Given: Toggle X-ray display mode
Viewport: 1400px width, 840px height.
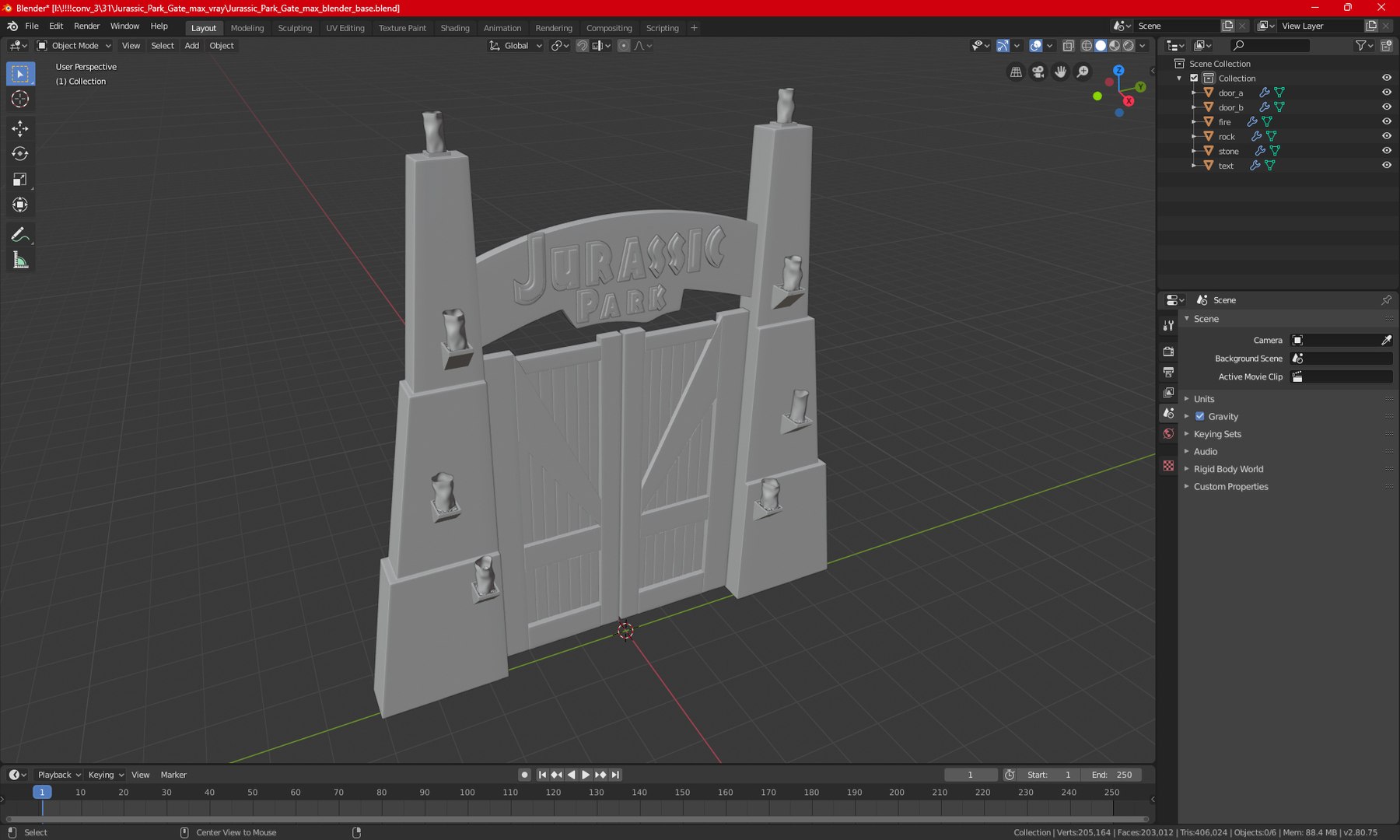Looking at the screenshot, I should point(1068,46).
